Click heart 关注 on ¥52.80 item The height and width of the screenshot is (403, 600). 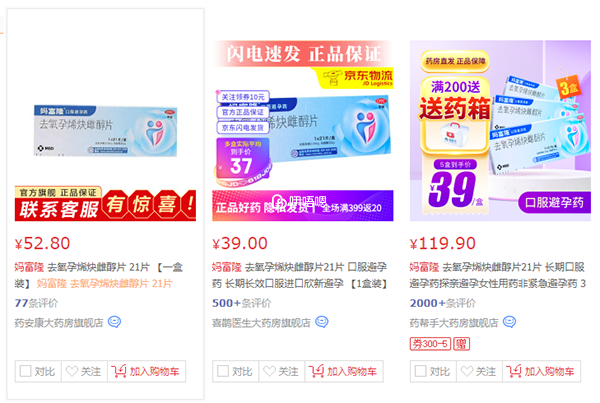click(x=72, y=371)
